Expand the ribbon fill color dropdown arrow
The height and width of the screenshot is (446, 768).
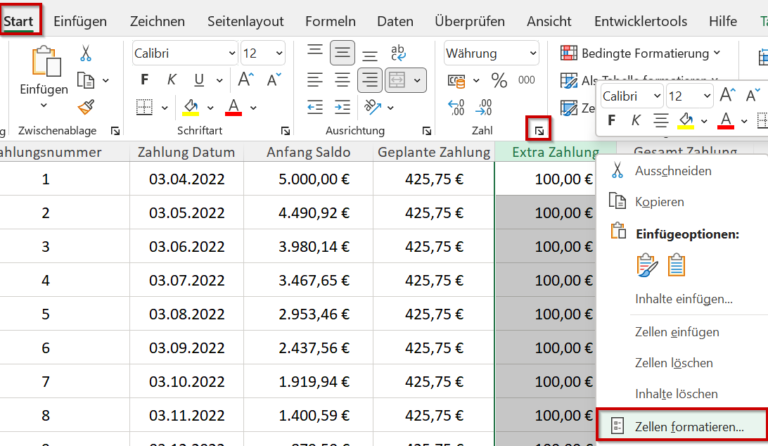point(210,108)
